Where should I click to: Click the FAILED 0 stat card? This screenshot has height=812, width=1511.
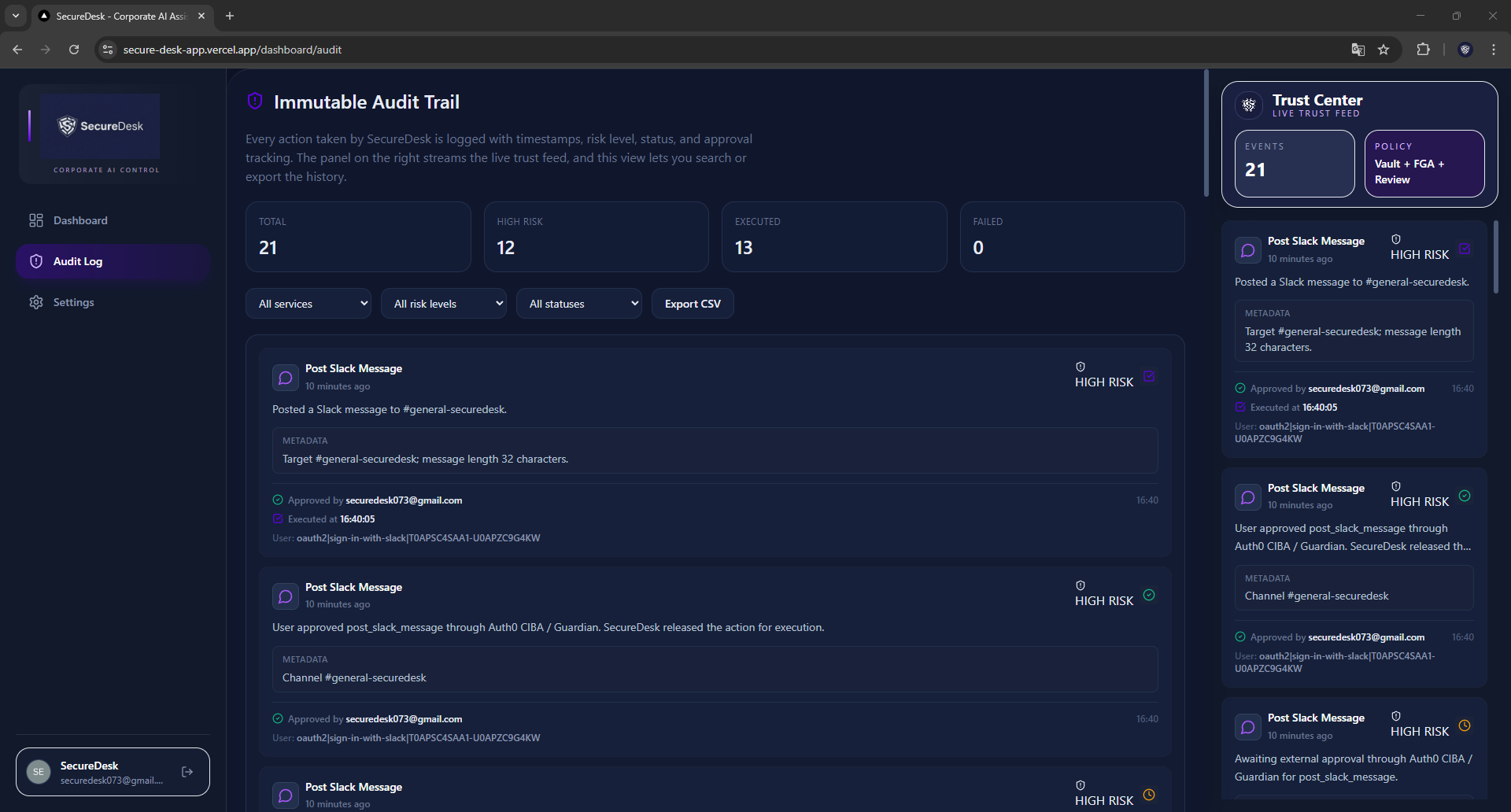coord(1072,237)
